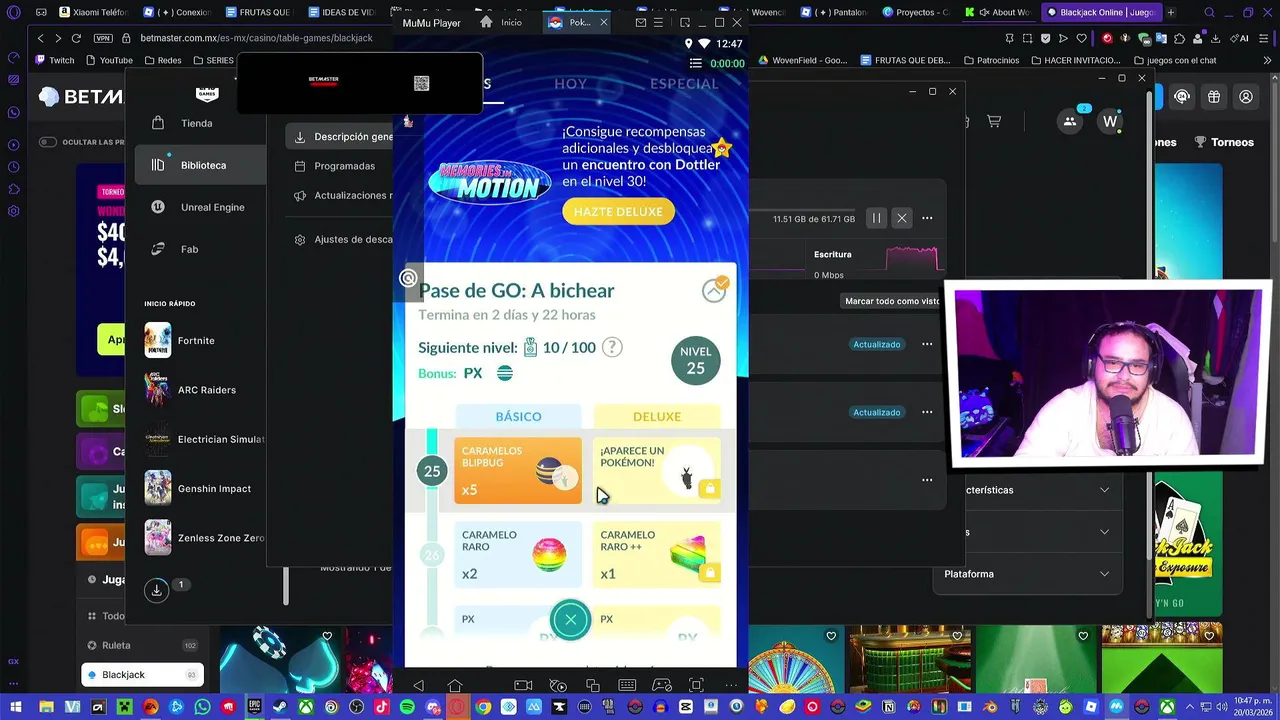The image size is (1280, 720).
Task: Cancel the Epic download with X
Action: click(902, 218)
